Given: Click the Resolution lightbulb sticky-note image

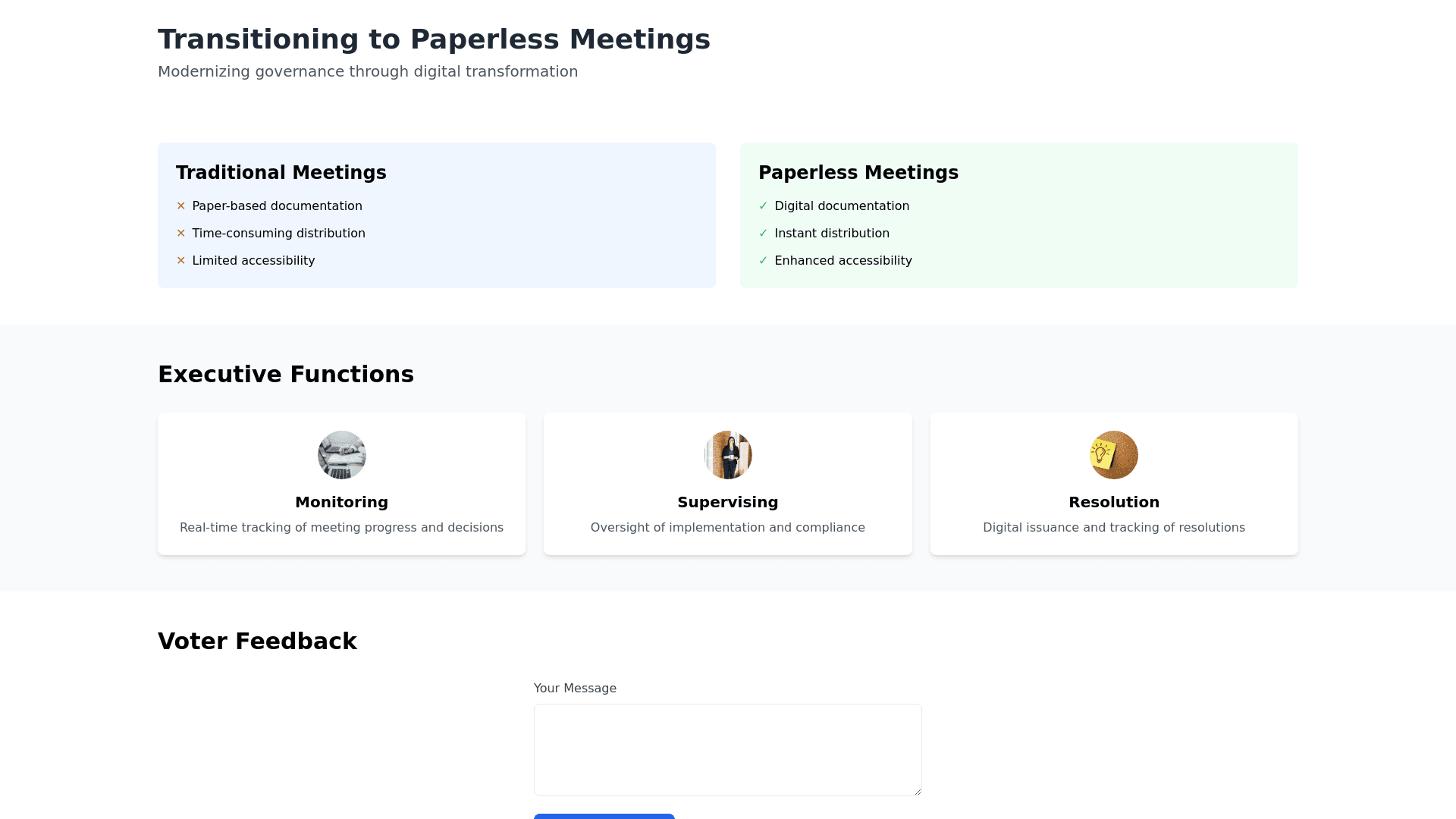Looking at the screenshot, I should pos(1113,455).
